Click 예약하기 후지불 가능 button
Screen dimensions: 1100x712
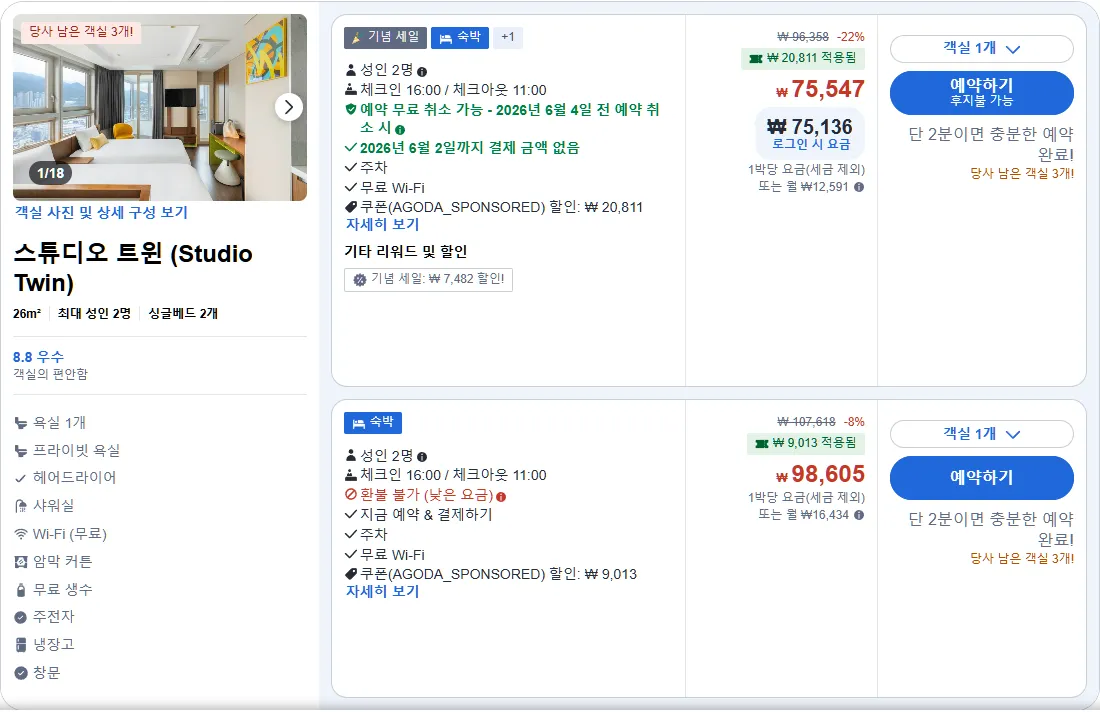pyautogui.click(x=981, y=93)
